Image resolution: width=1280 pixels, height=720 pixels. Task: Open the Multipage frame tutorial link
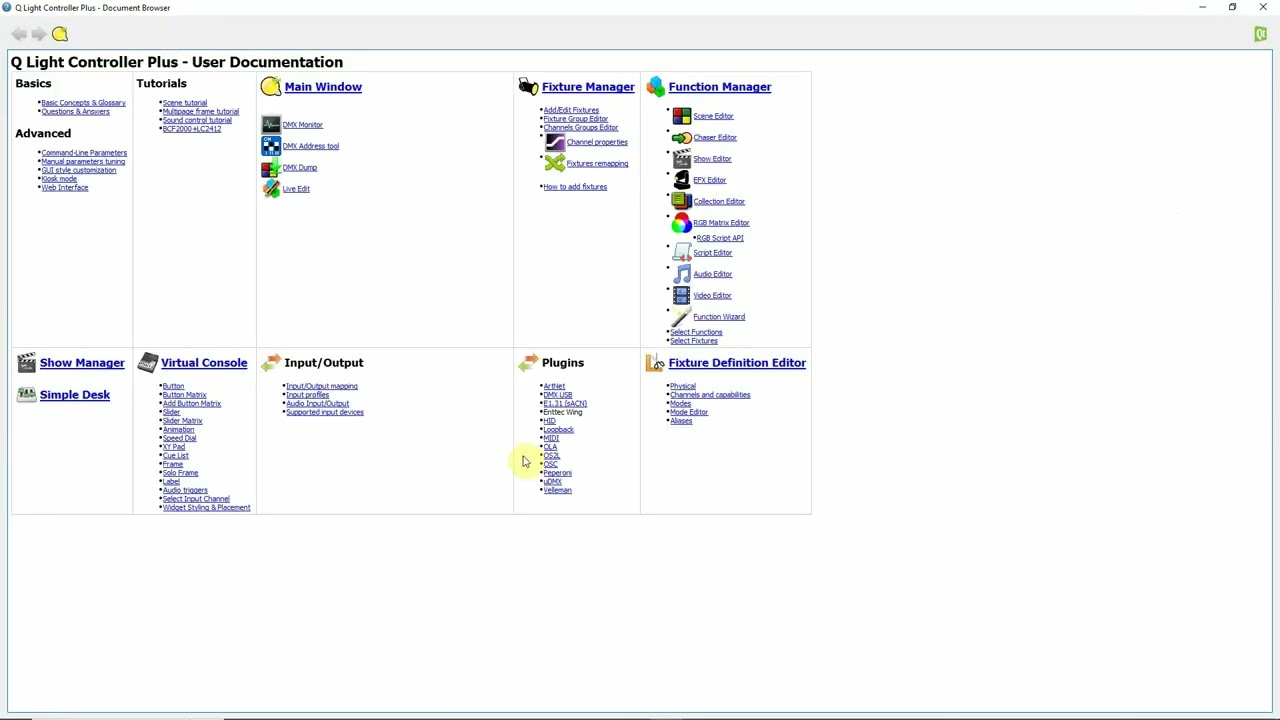coord(201,112)
